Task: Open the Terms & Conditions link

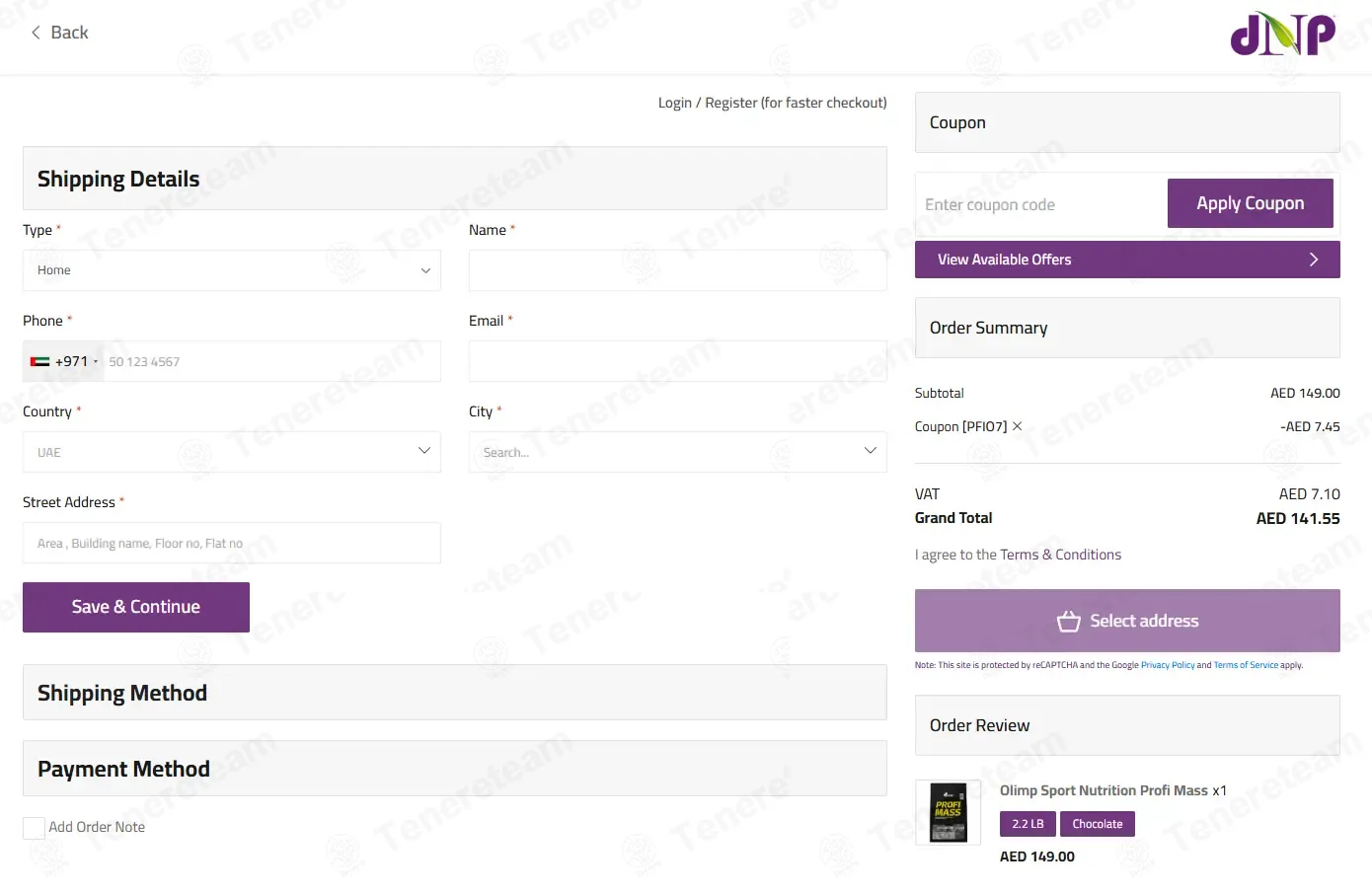Action: (1060, 555)
